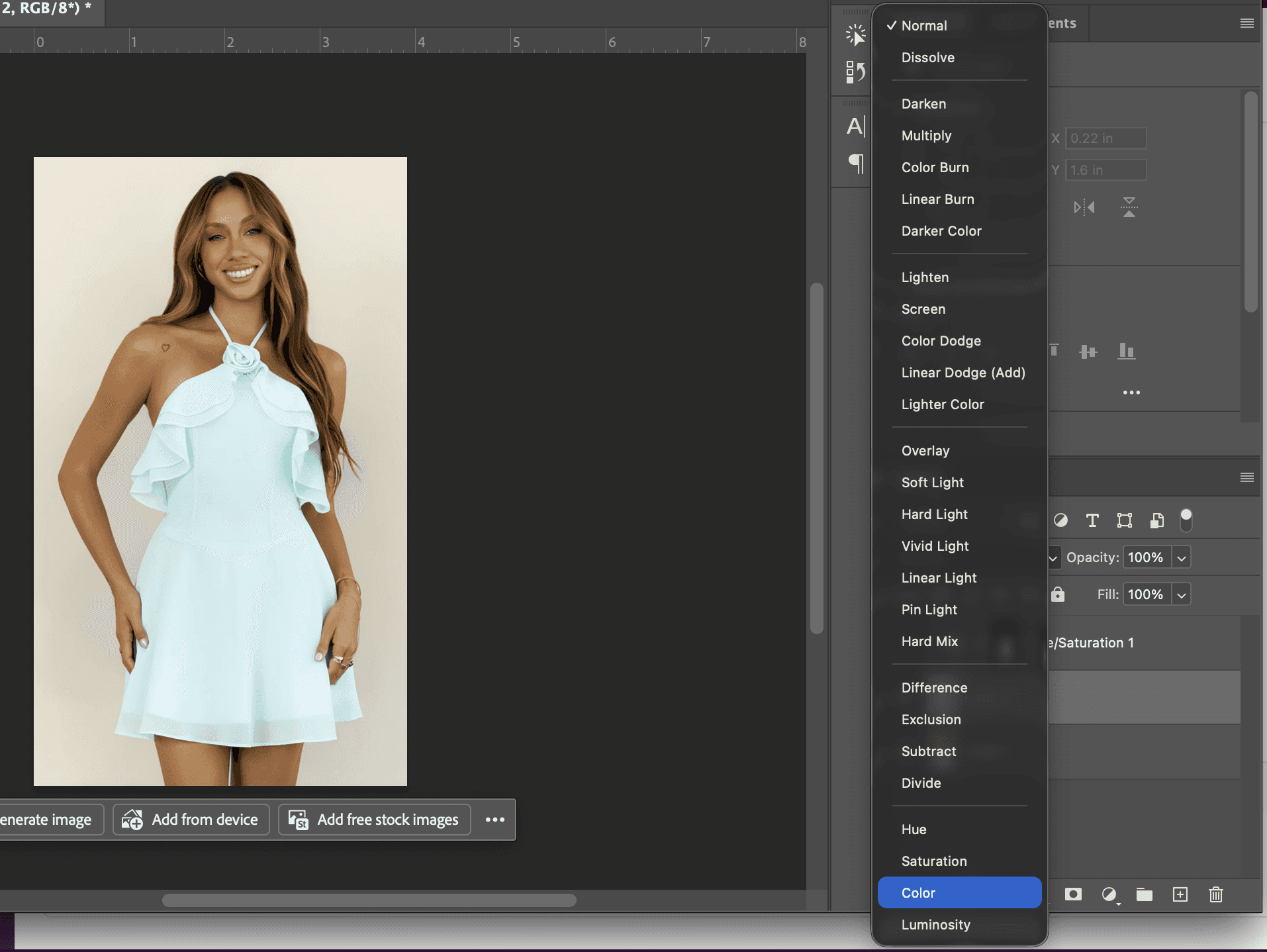The width and height of the screenshot is (1267, 952).
Task: Open the magic cursor panel icon
Action: point(855,34)
